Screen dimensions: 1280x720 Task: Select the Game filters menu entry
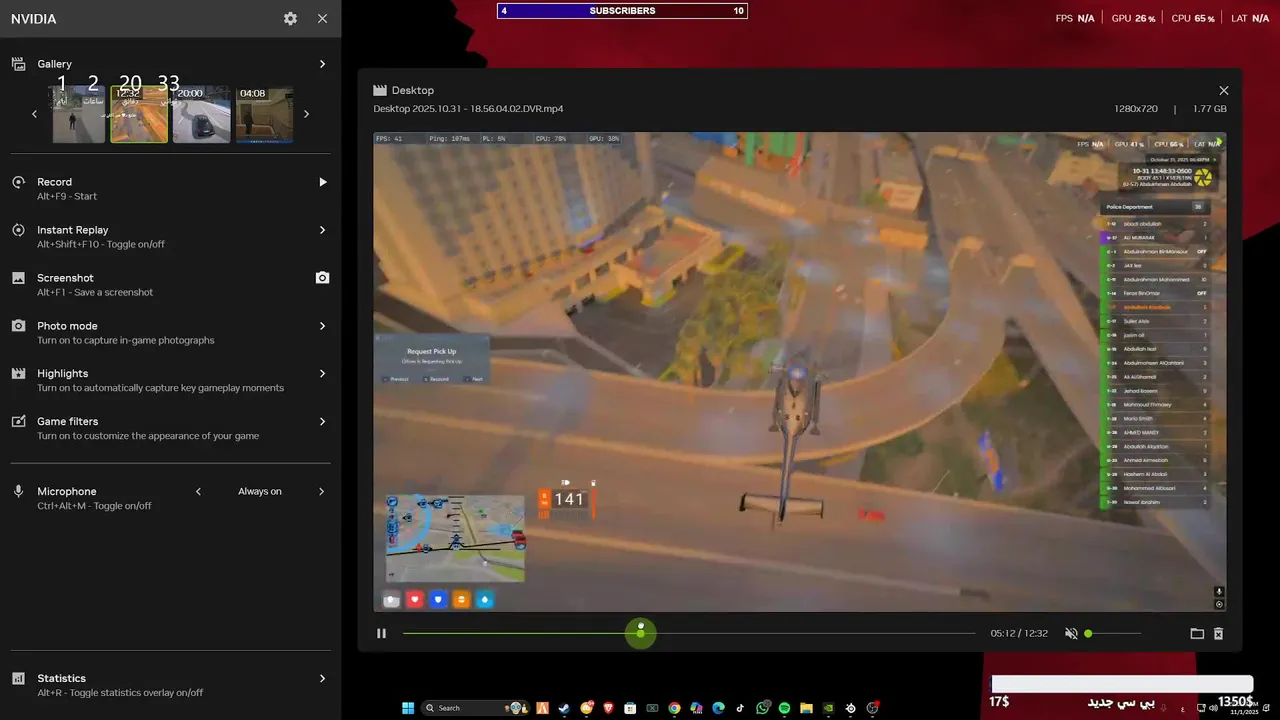click(170, 428)
